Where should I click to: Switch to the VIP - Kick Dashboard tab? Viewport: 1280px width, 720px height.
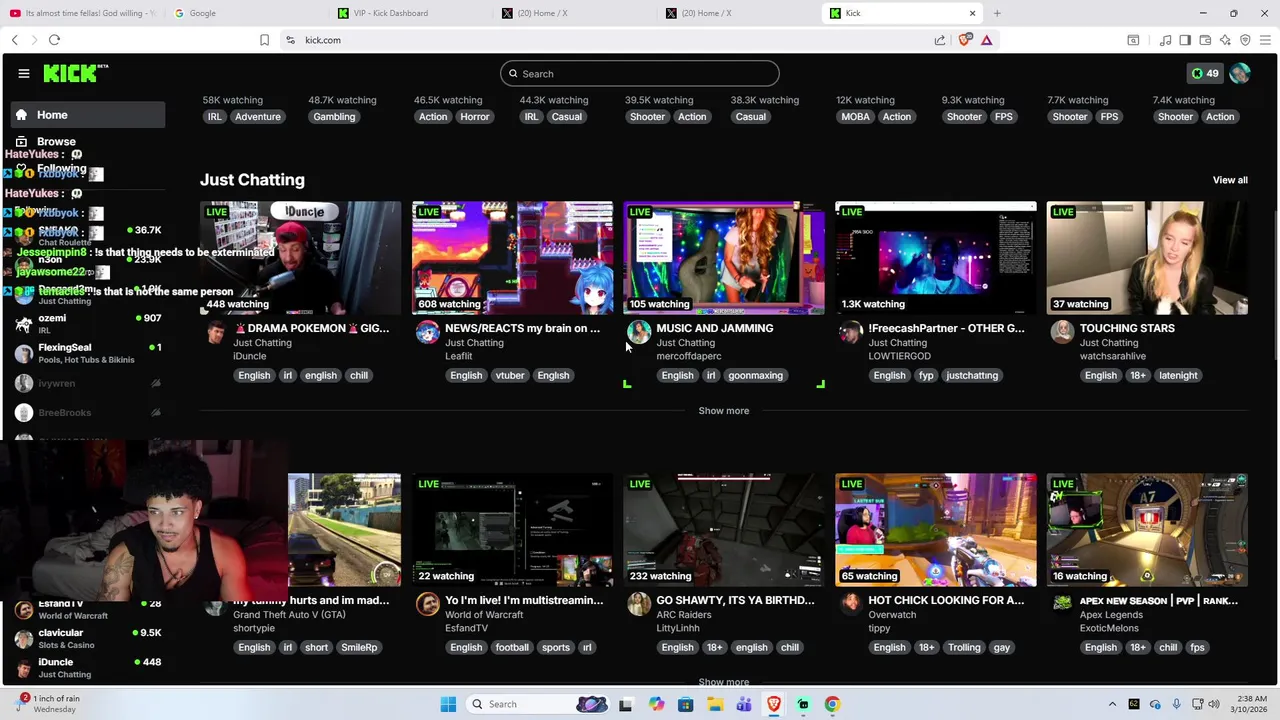[410, 13]
